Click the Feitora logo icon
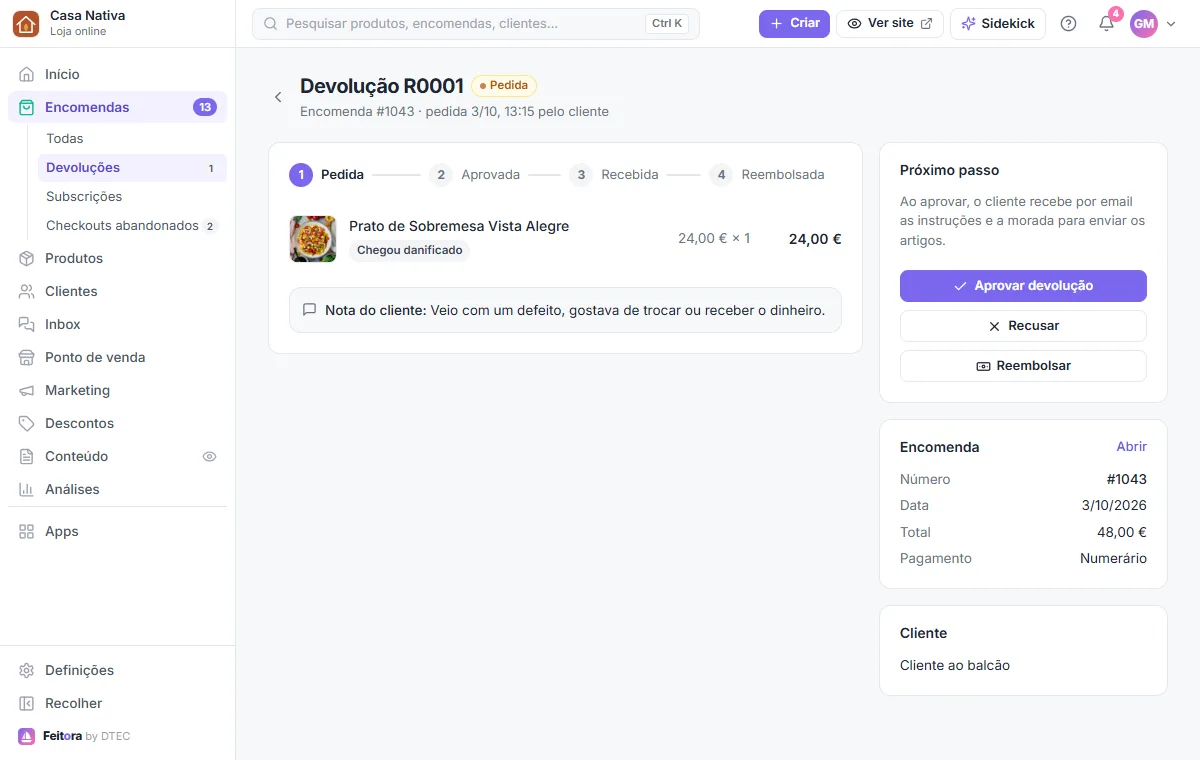 [x=26, y=736]
